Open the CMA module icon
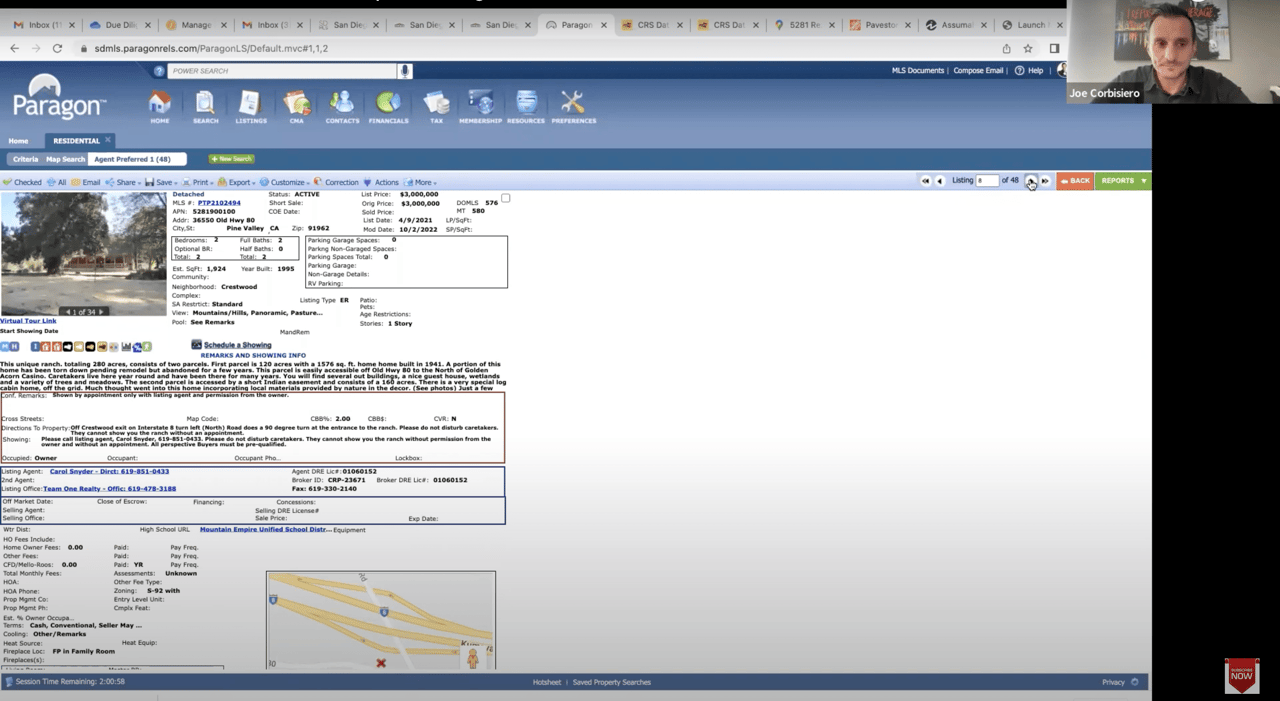1280x701 pixels. (x=296, y=103)
